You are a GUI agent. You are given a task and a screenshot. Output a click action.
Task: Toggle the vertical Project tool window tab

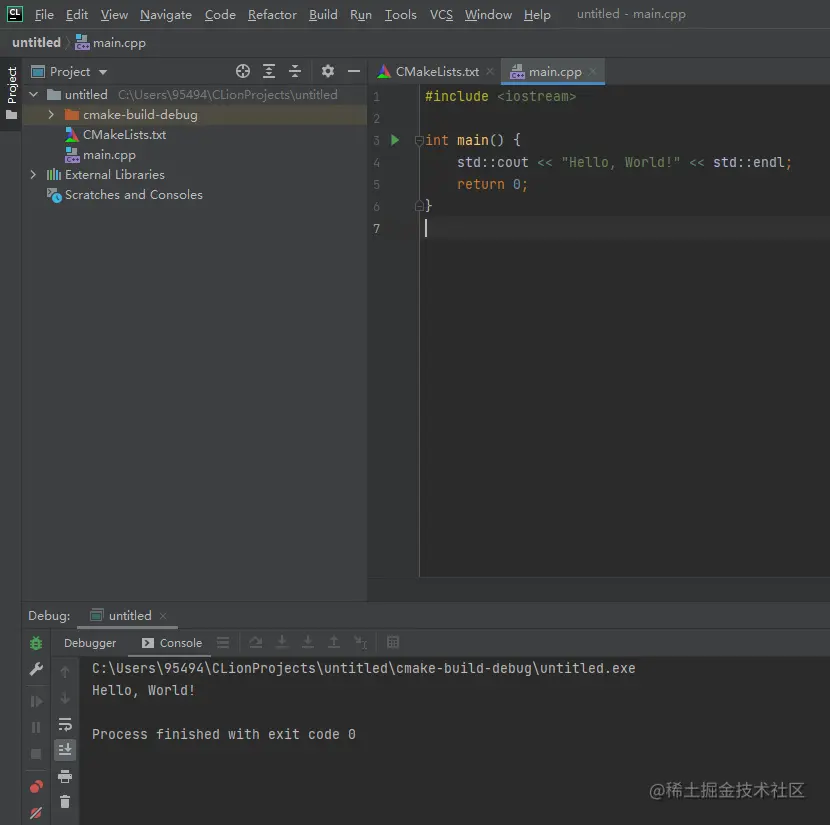[12, 93]
